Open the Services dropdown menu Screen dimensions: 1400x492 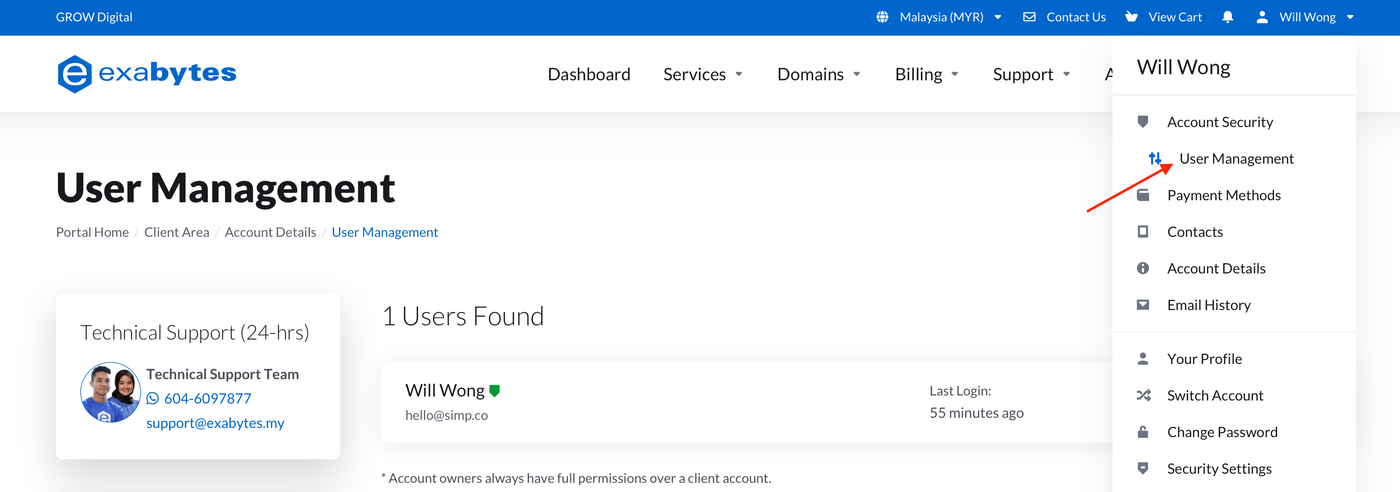click(x=703, y=74)
